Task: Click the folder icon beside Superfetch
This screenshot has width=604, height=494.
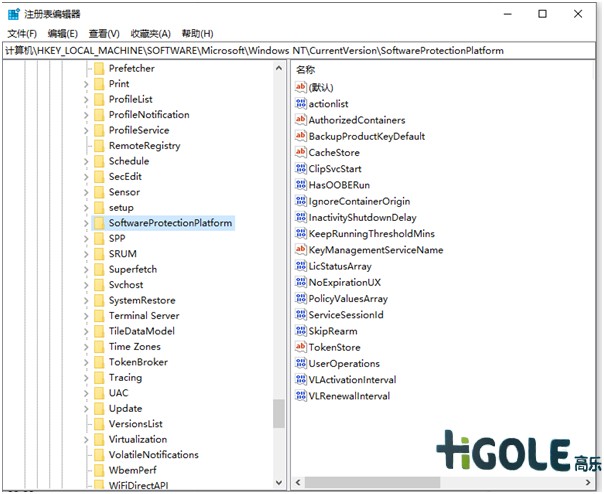Action: (x=98, y=269)
